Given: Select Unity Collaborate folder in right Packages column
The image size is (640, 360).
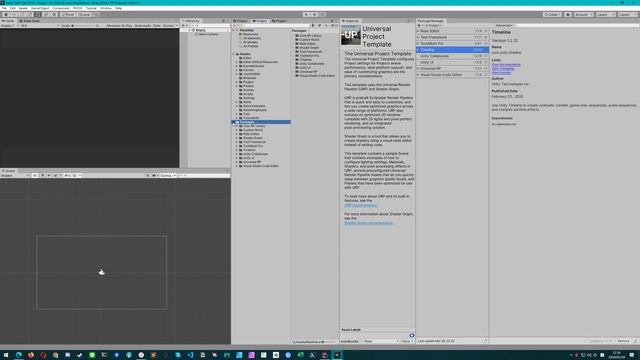Looking at the screenshot, I should 311,64.
